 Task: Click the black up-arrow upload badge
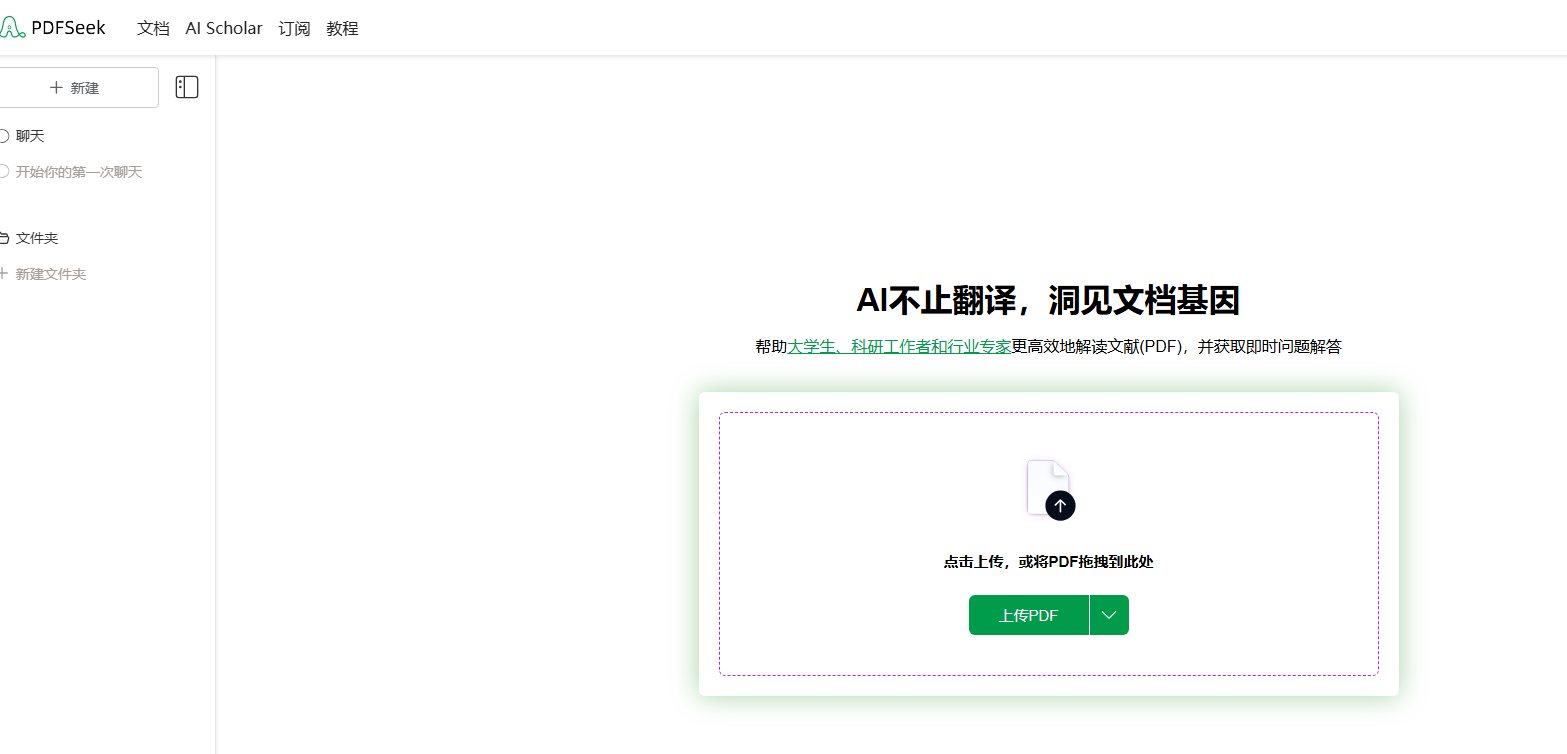pyautogui.click(x=1060, y=506)
